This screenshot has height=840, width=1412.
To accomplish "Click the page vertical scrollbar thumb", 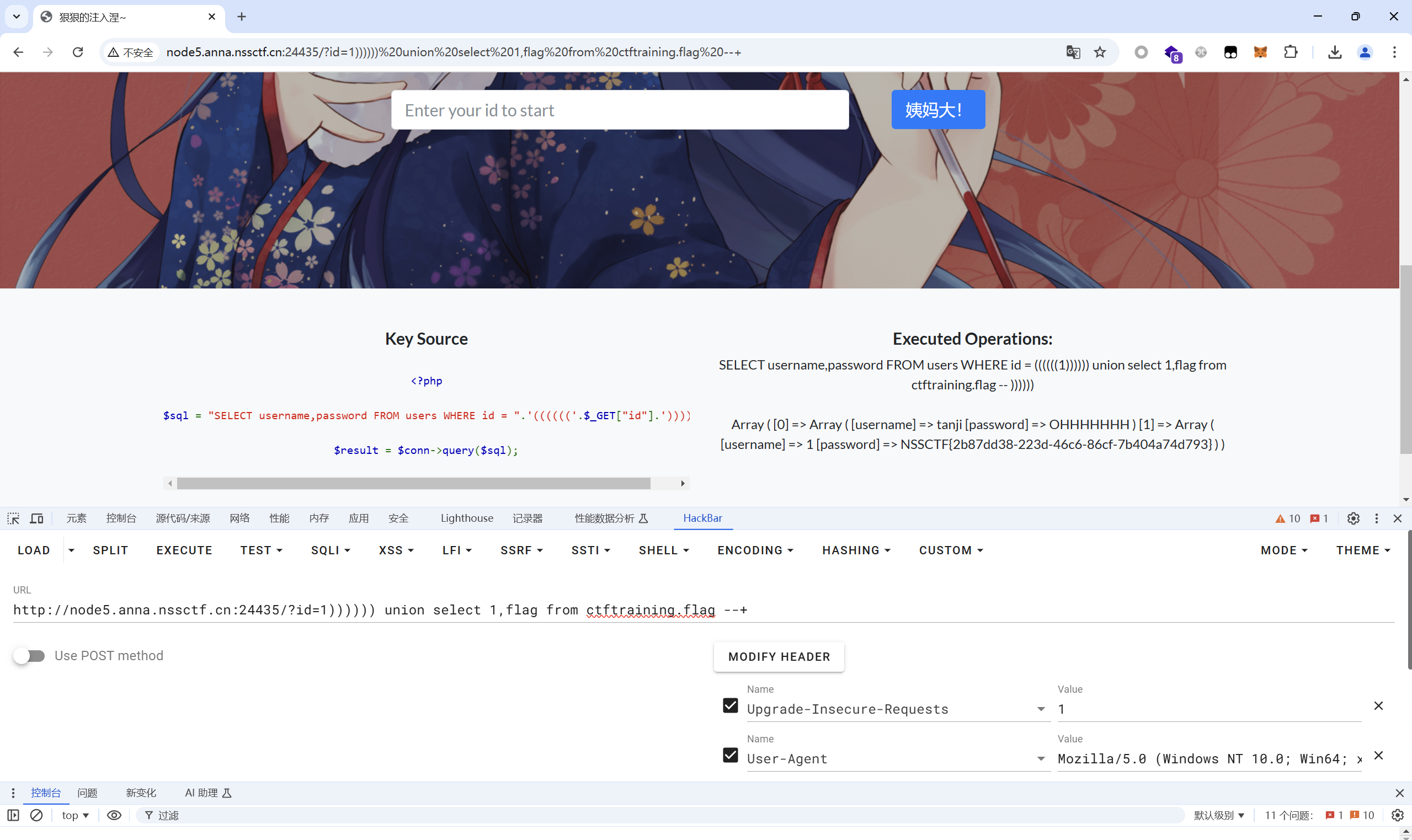I will click(1406, 359).
